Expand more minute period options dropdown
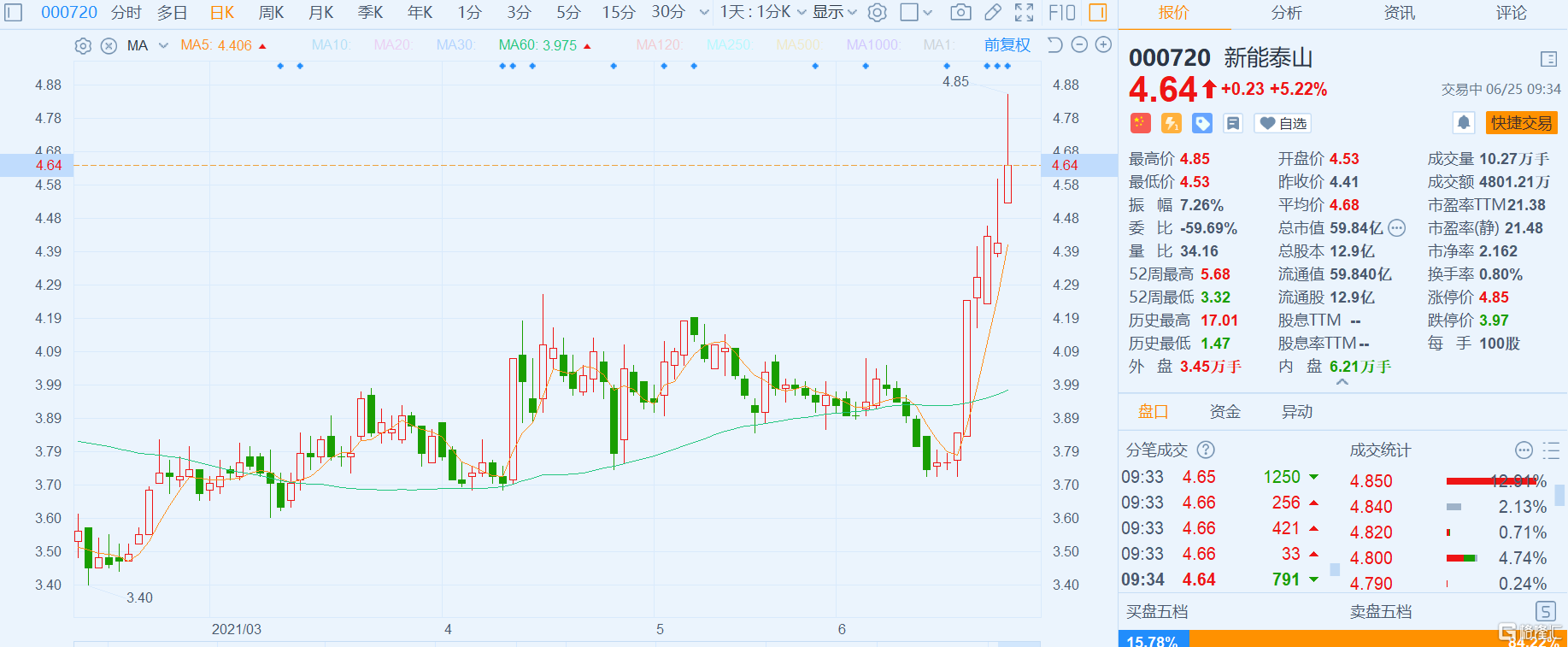This screenshot has width=1568, height=647. [704, 12]
